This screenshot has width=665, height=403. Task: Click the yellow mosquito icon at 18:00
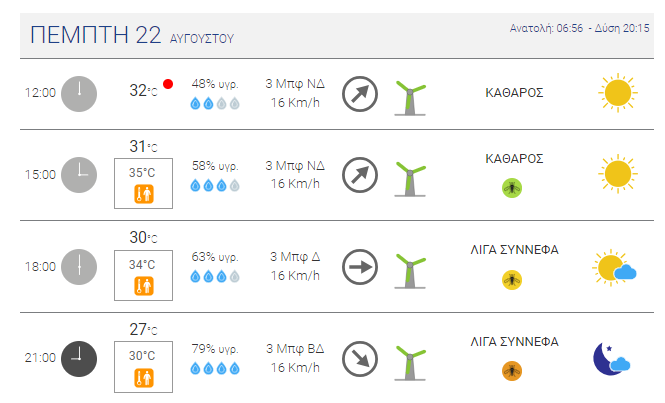(x=512, y=280)
